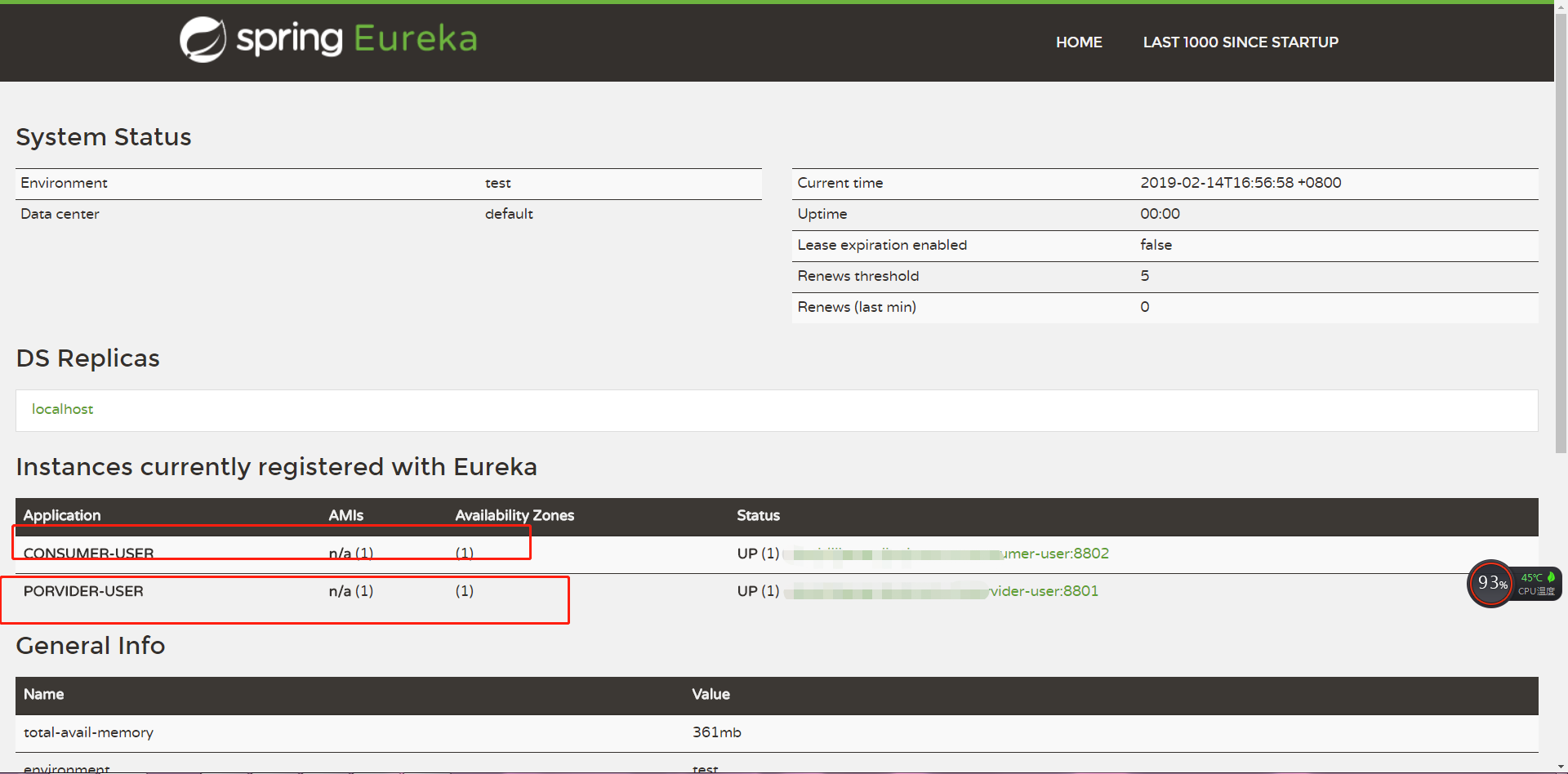The image size is (1568, 774).
Task: Select the total-avail-memory row name
Action: [x=88, y=733]
